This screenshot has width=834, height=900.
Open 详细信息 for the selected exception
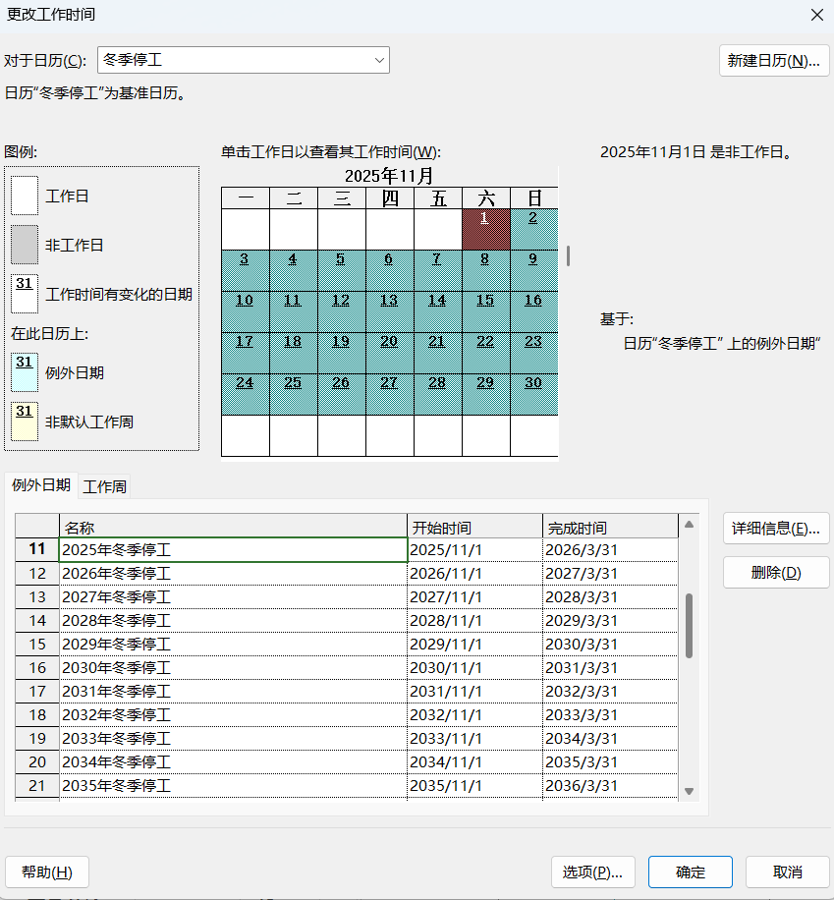tap(775, 529)
